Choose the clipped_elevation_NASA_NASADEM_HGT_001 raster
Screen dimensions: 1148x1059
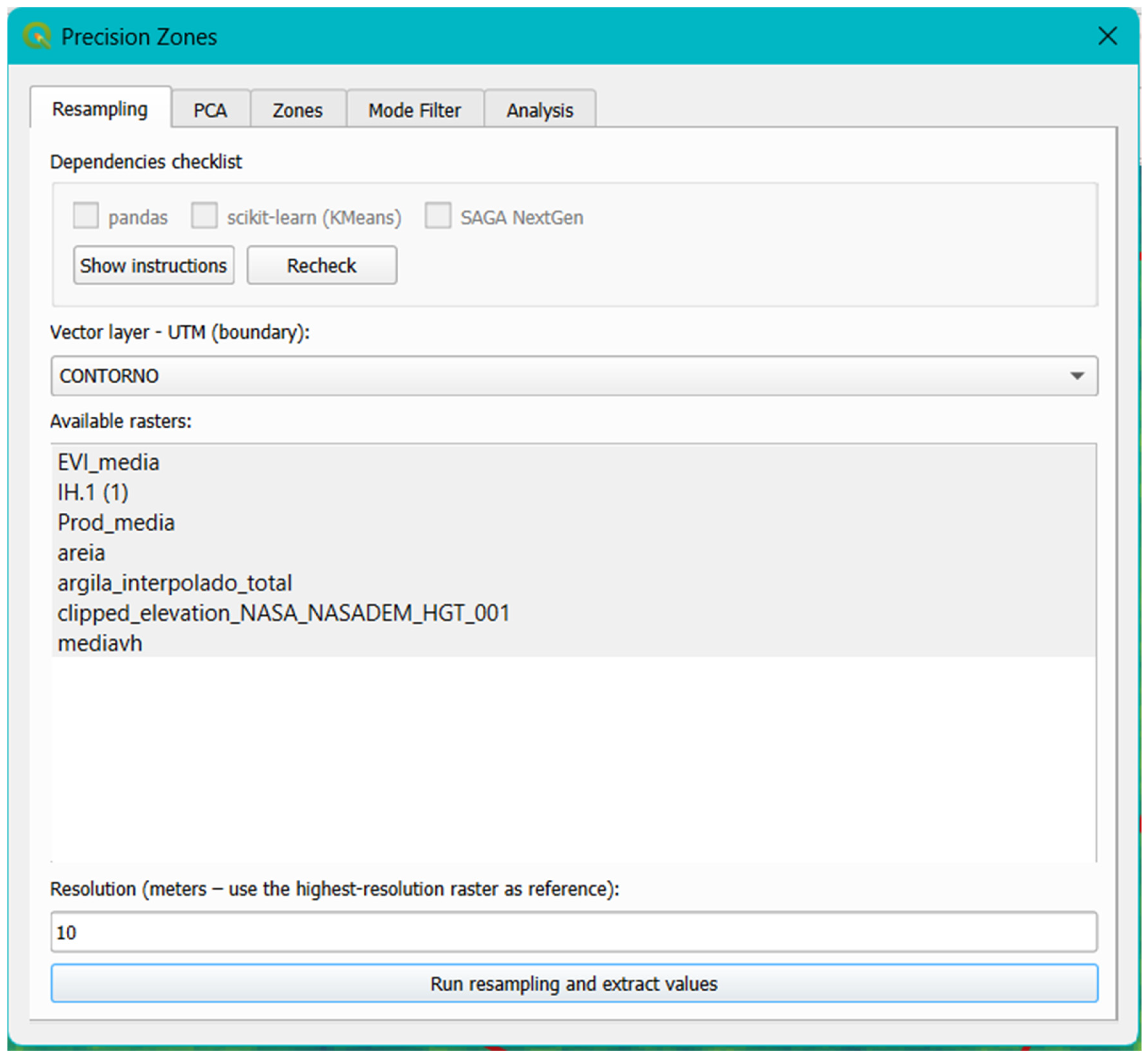(283, 613)
